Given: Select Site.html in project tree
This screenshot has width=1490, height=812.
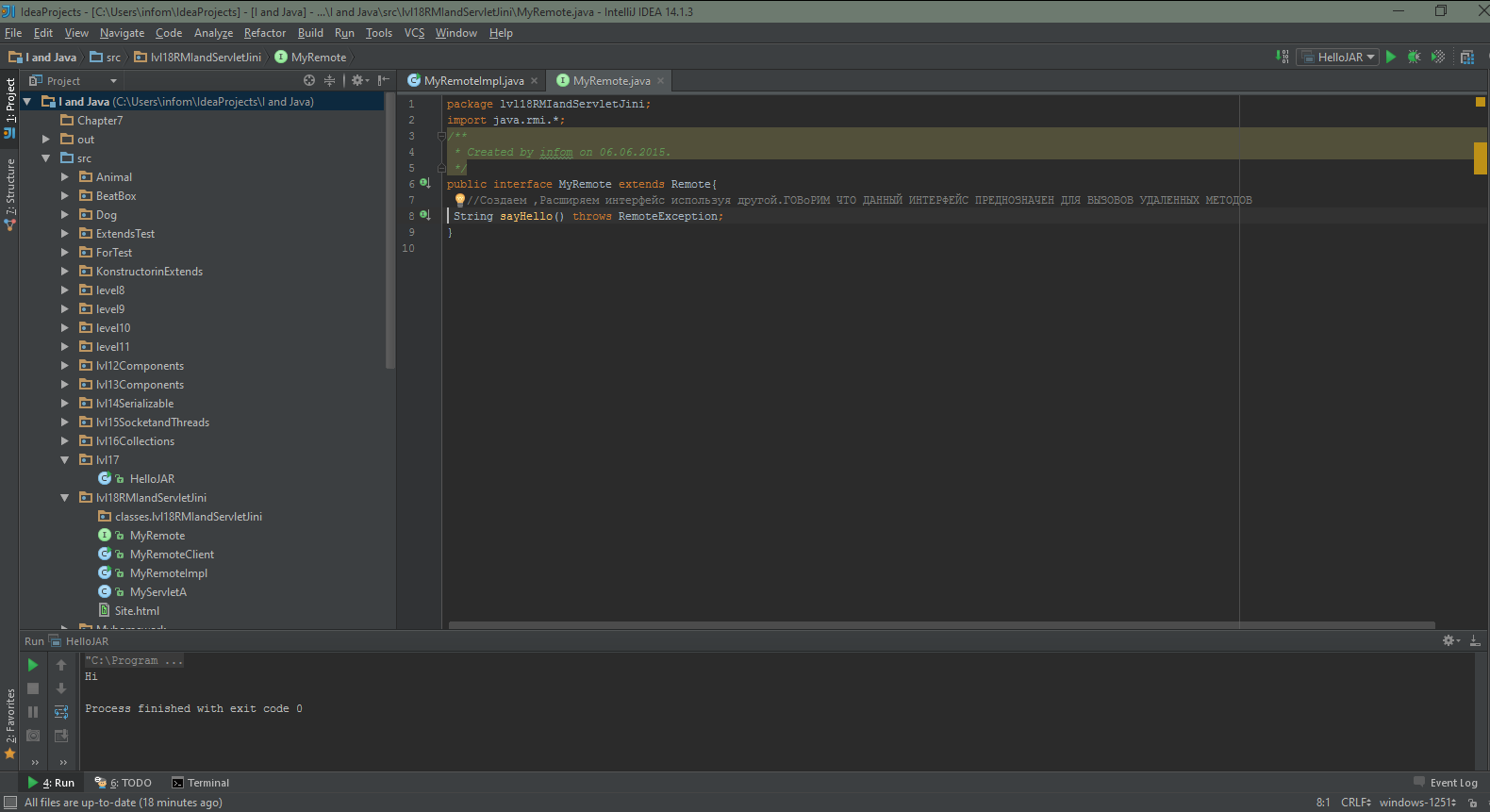Looking at the screenshot, I should pyautogui.click(x=129, y=611).
